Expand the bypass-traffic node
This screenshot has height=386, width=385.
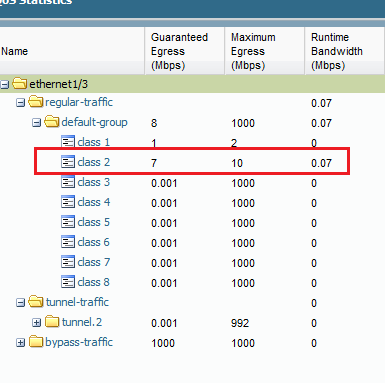pyautogui.click(x=20, y=343)
